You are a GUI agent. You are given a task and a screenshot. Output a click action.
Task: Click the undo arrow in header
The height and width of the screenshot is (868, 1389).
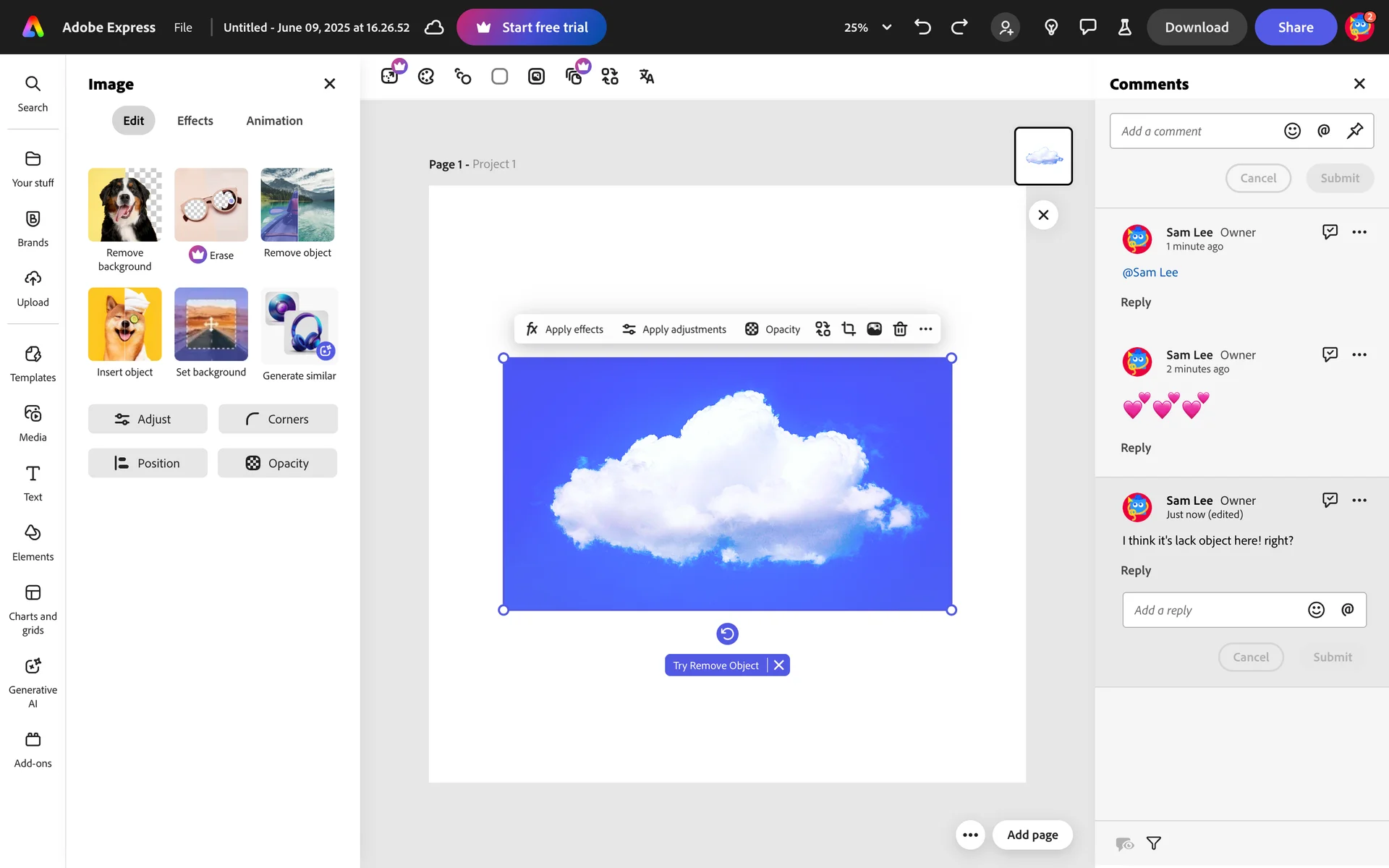922,27
